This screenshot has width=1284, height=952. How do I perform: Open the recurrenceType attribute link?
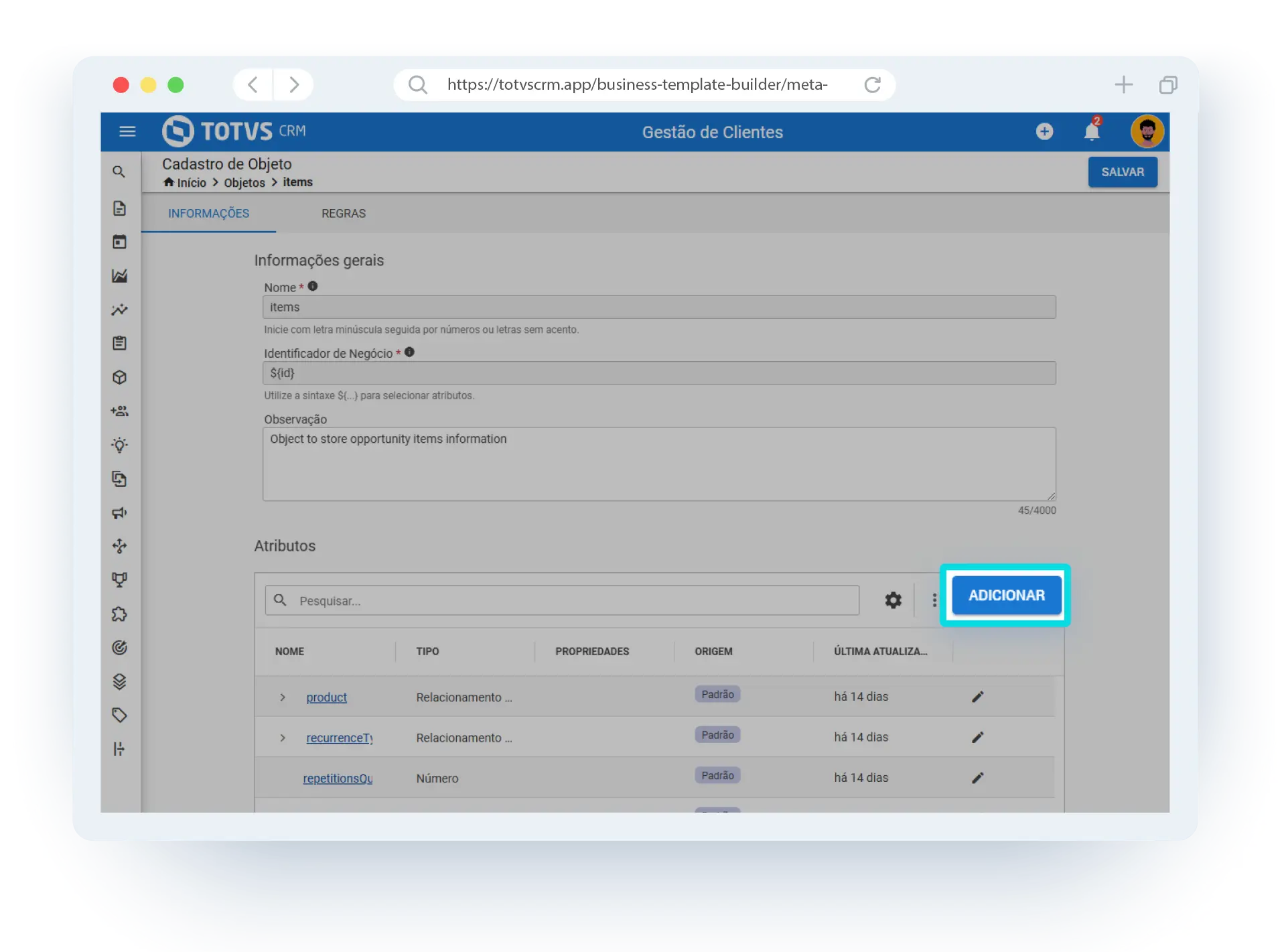[339, 738]
